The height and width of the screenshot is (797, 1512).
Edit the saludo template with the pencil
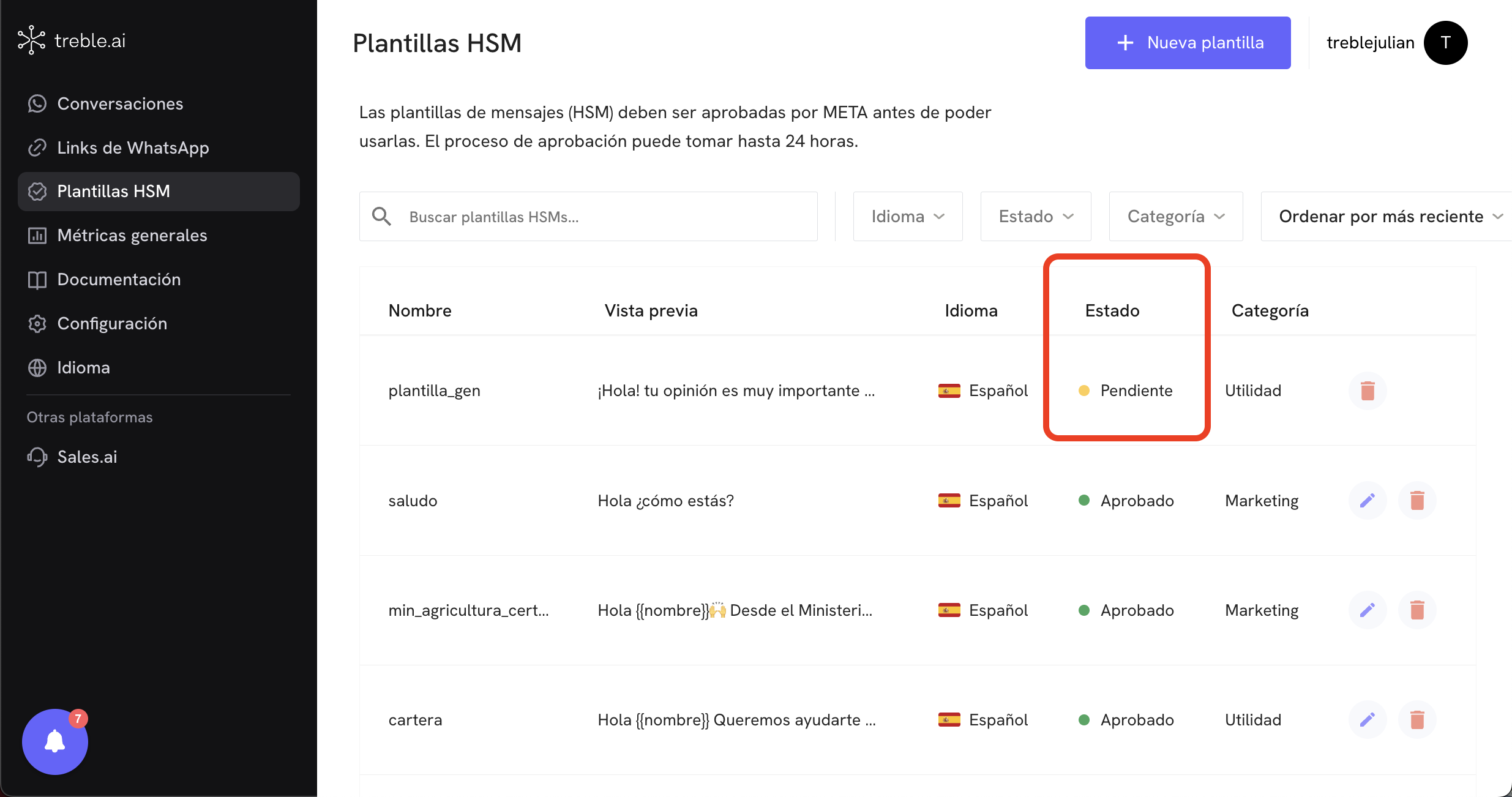[x=1368, y=501]
